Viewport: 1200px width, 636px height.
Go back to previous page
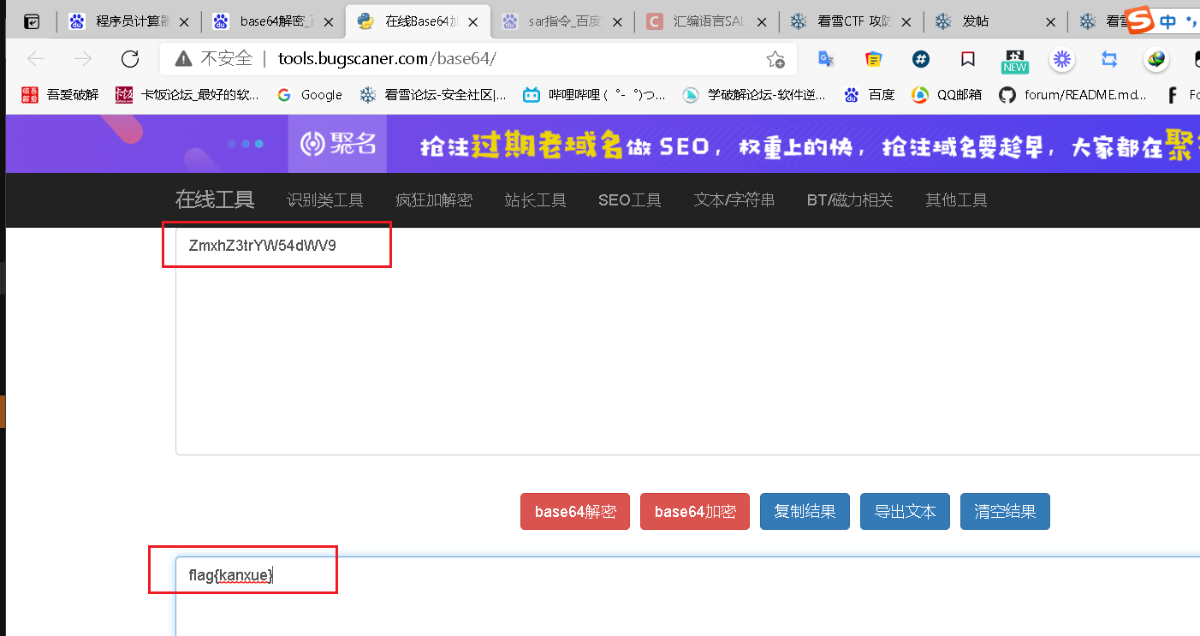tap(35, 59)
